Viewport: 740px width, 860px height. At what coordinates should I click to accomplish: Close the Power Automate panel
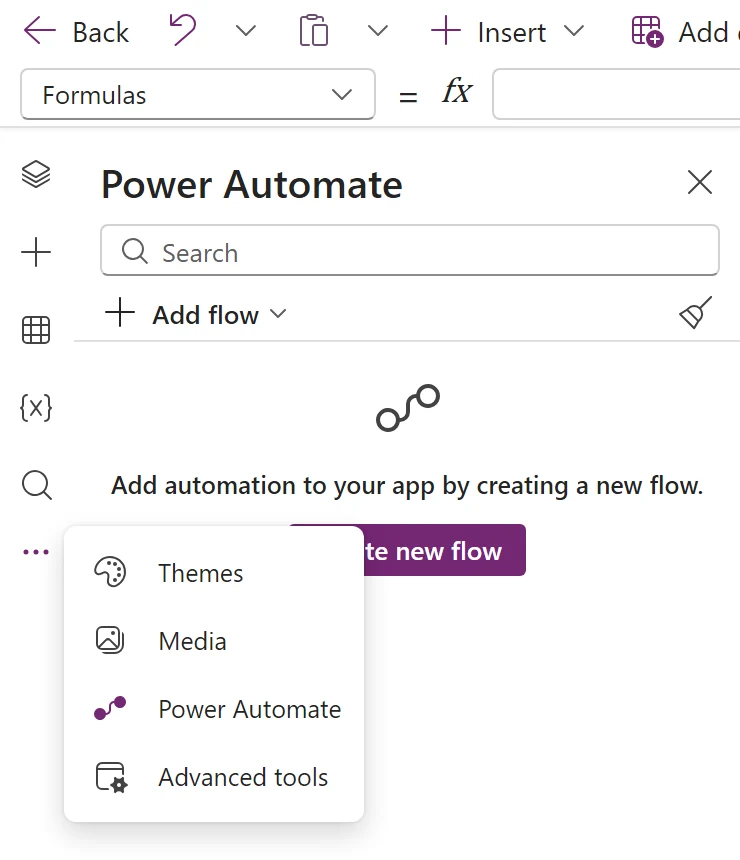point(700,182)
